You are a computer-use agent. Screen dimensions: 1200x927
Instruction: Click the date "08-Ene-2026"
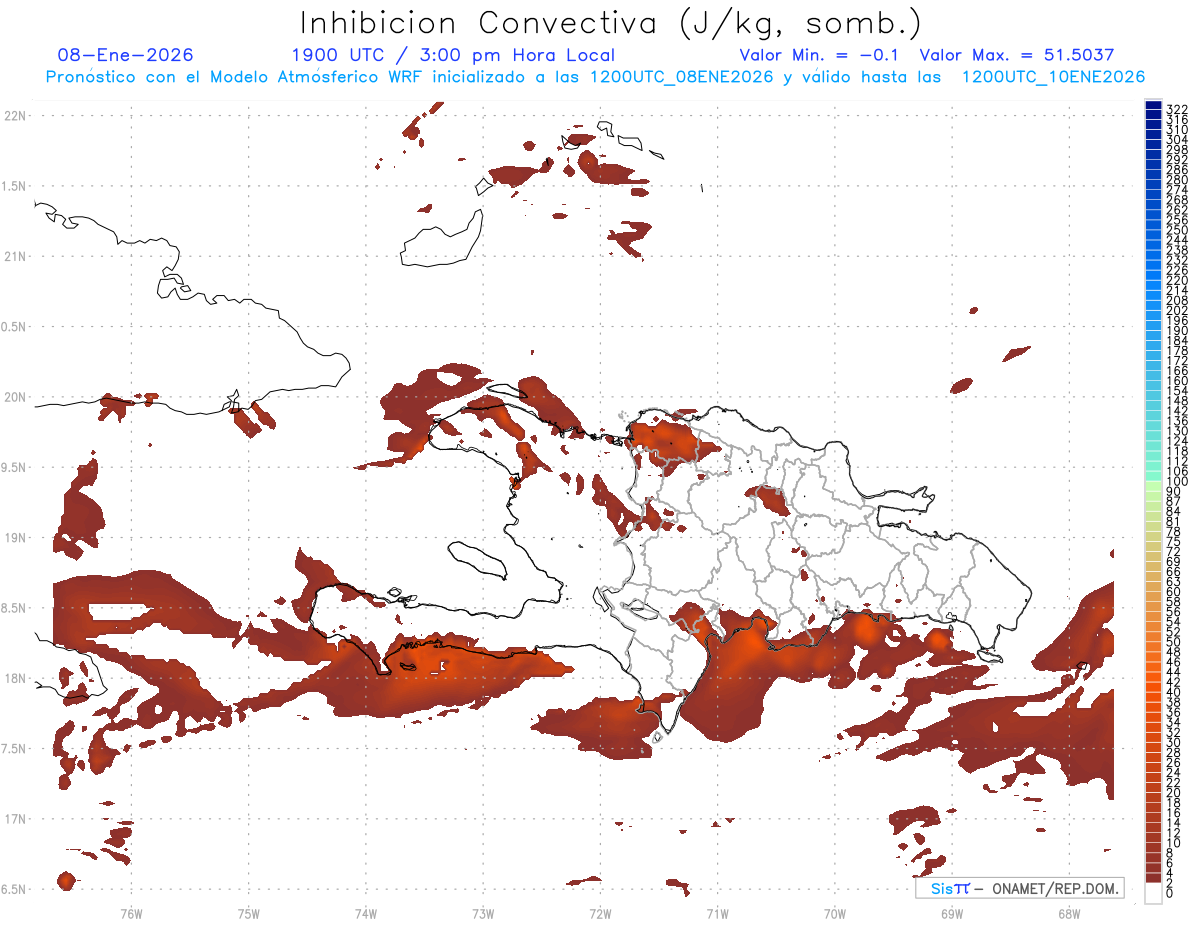tap(125, 55)
